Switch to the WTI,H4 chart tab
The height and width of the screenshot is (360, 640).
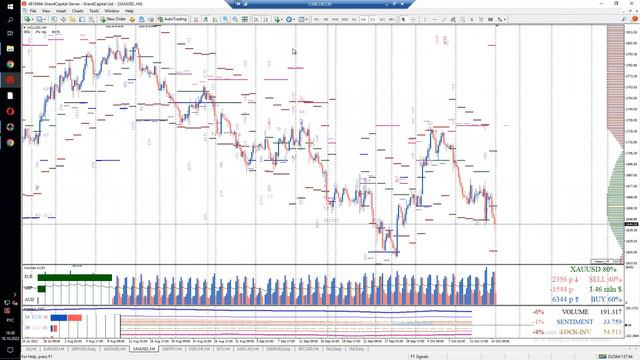223,349
